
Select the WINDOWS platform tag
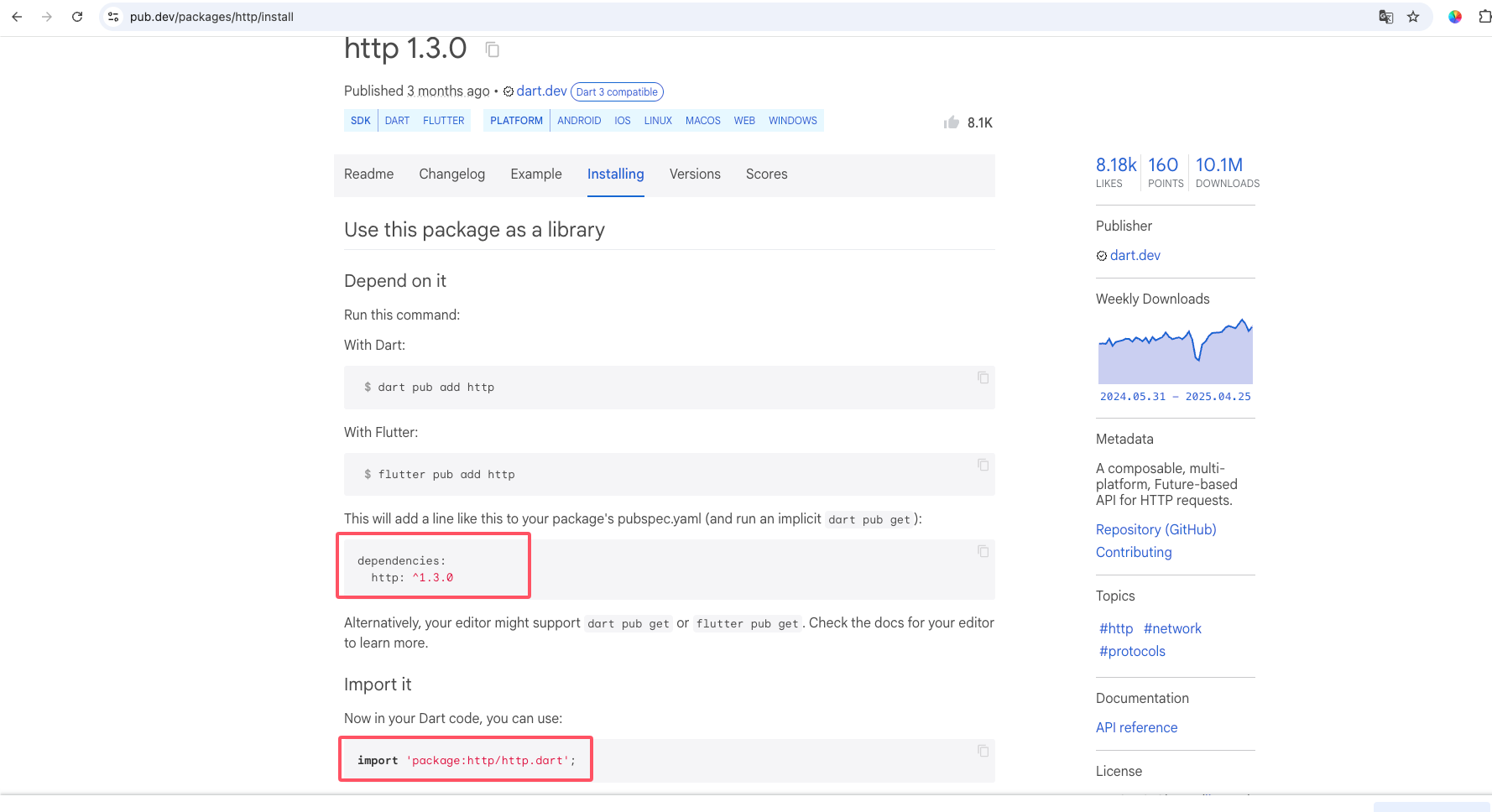[x=792, y=121]
